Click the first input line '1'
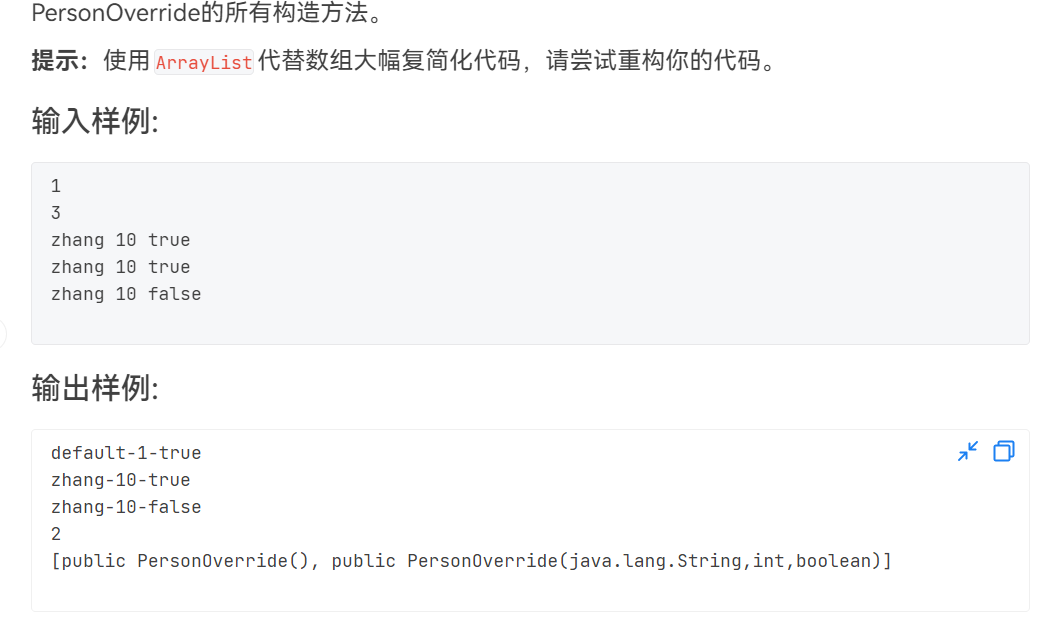 click(x=56, y=186)
